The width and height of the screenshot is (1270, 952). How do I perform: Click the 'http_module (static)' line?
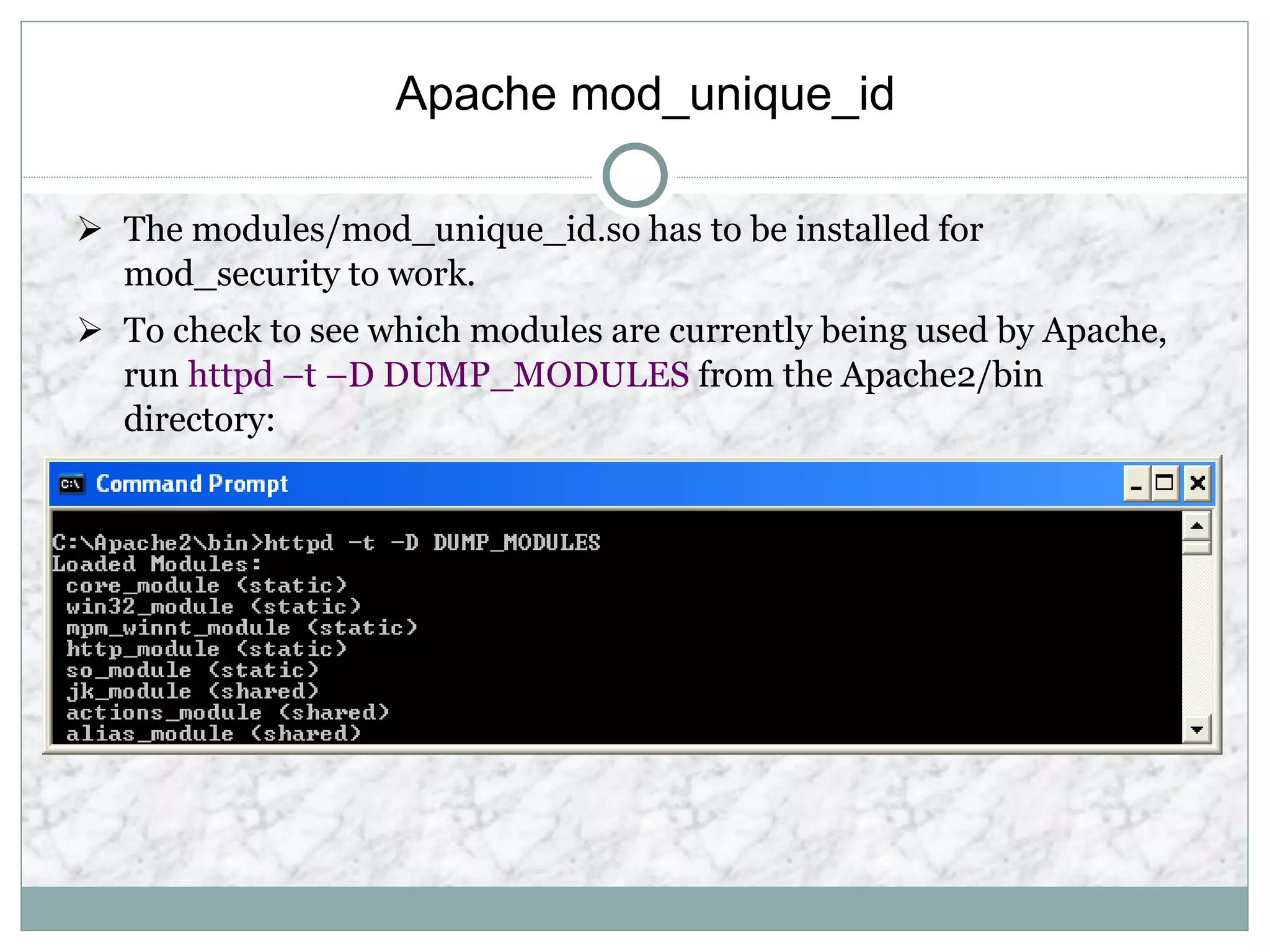[x=206, y=648]
